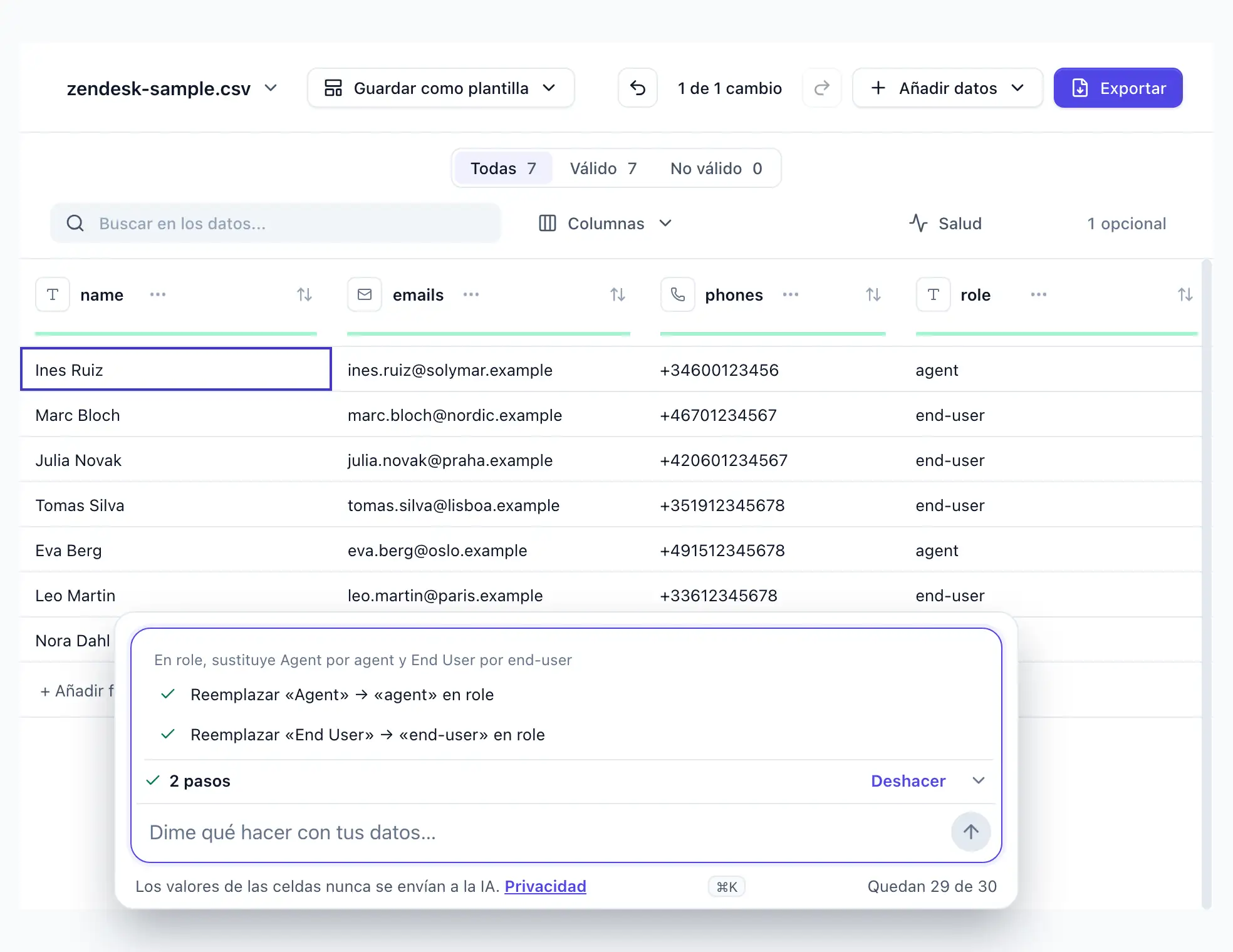Switch to the Válido 7 tab

(x=603, y=168)
